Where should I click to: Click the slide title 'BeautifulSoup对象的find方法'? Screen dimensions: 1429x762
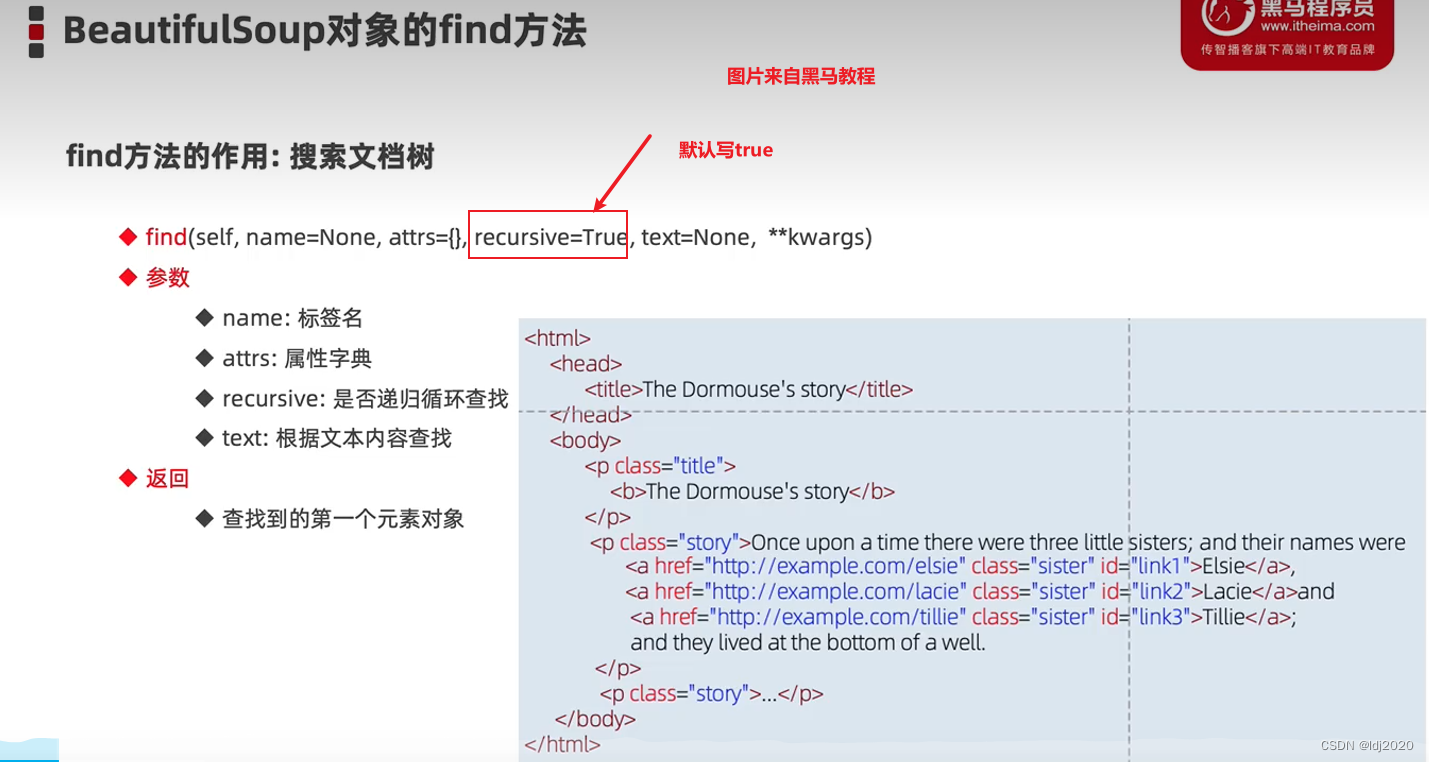(x=324, y=31)
